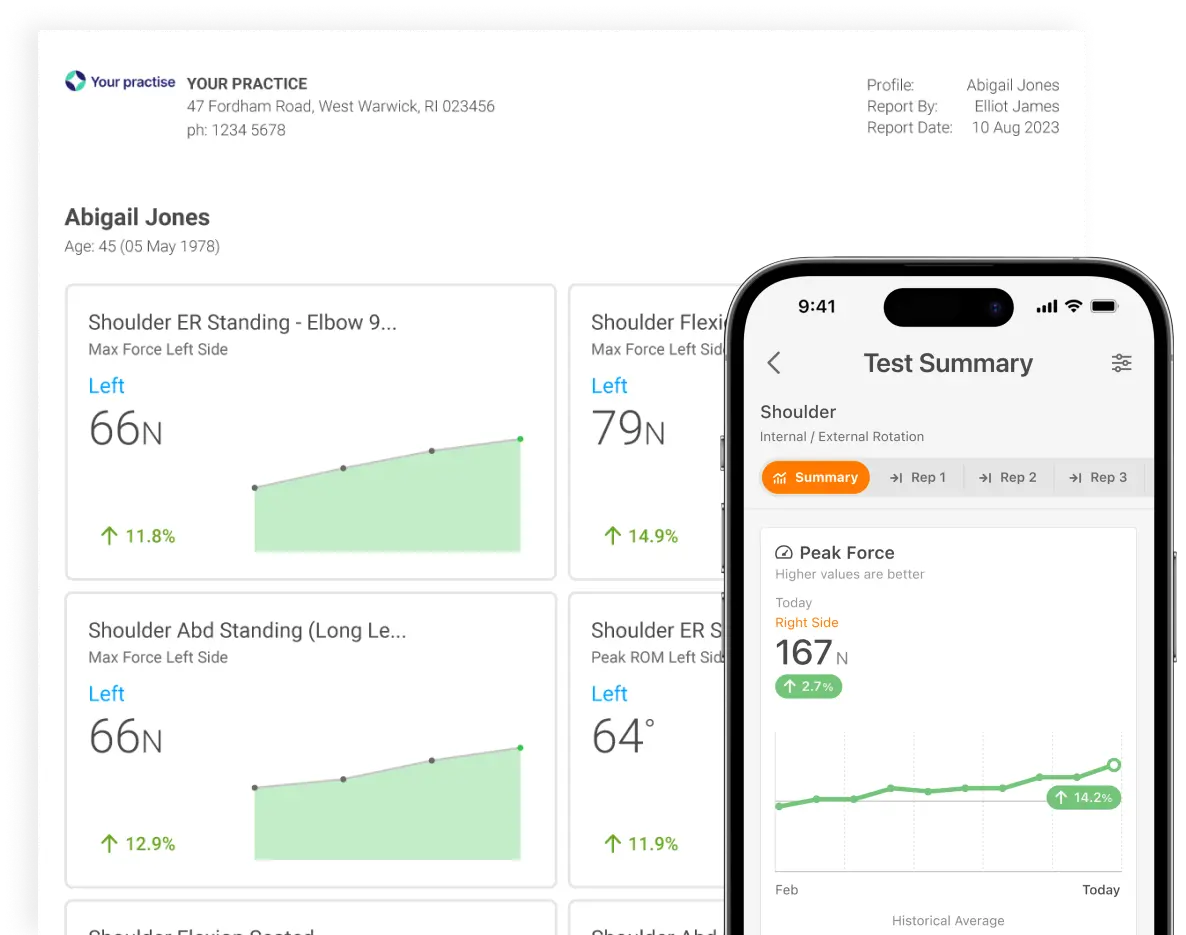
Task: Open the Shoulder ER Standing - Elbow card
Action: 310,432
